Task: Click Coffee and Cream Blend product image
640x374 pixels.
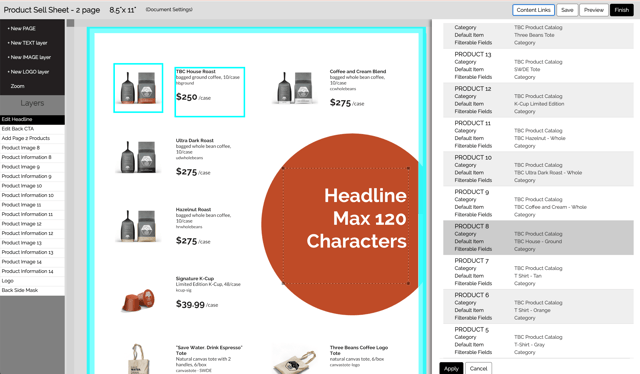Action: (x=295, y=88)
